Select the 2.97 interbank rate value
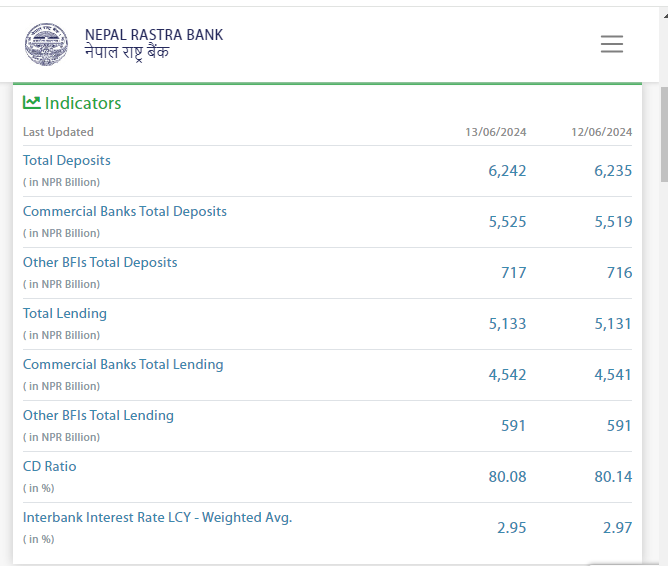The image size is (668, 566). point(613,528)
